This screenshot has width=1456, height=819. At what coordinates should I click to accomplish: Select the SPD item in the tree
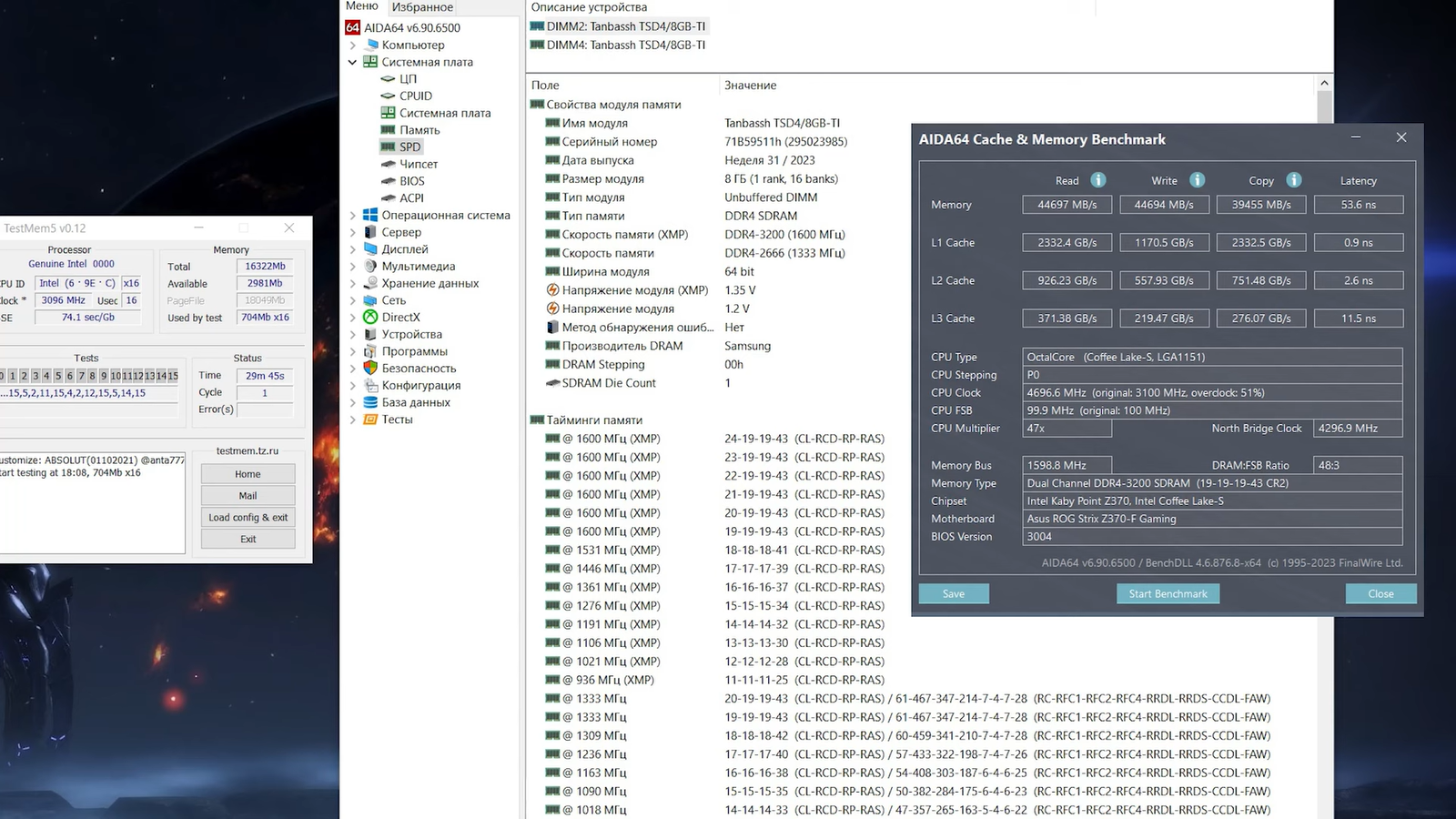[x=409, y=147]
